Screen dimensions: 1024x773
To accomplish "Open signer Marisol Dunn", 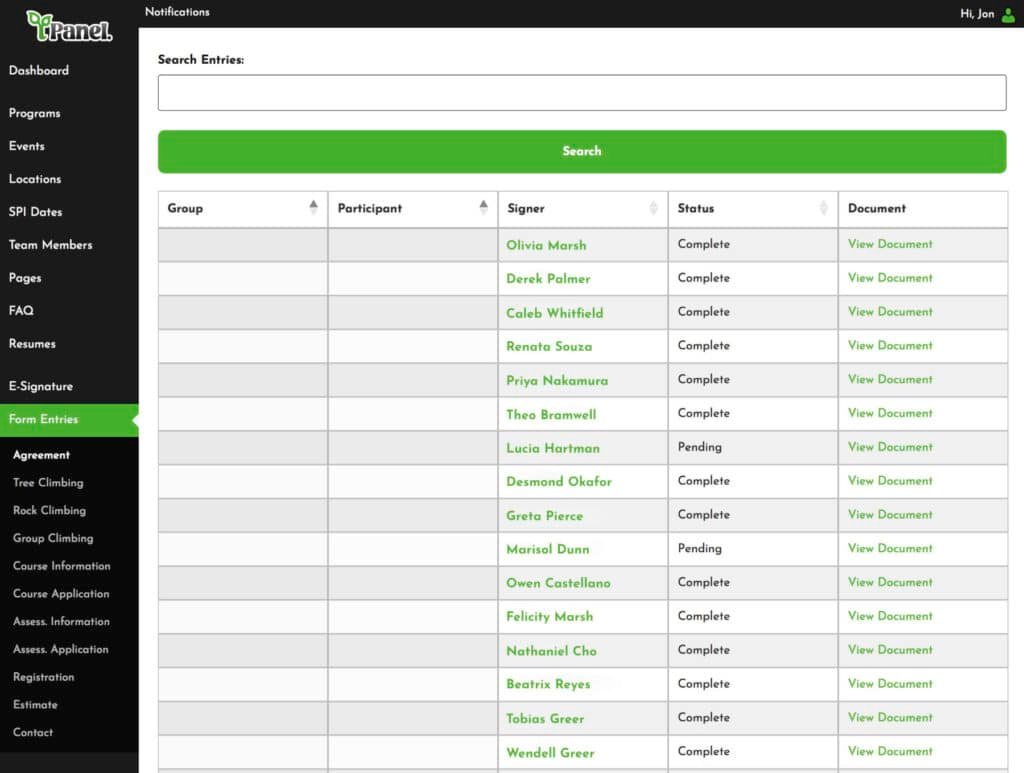I will (x=548, y=550).
